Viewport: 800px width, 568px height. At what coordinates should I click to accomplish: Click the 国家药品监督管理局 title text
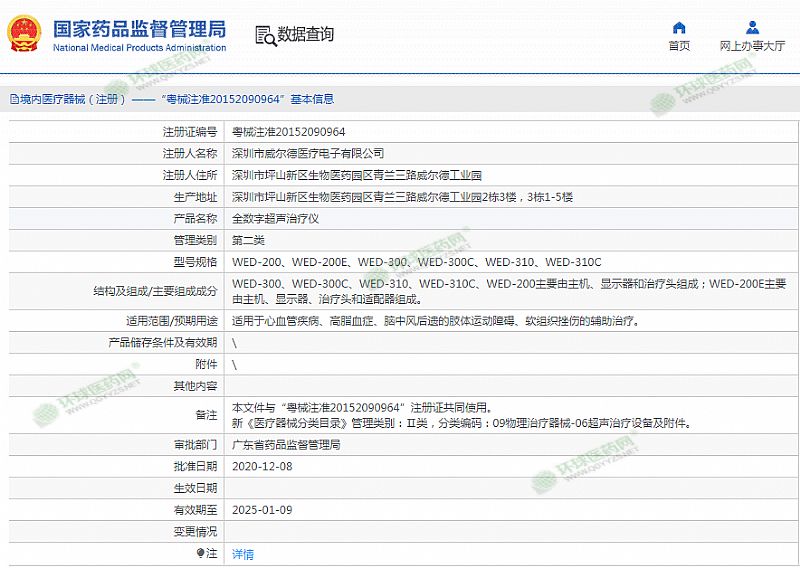point(138,27)
